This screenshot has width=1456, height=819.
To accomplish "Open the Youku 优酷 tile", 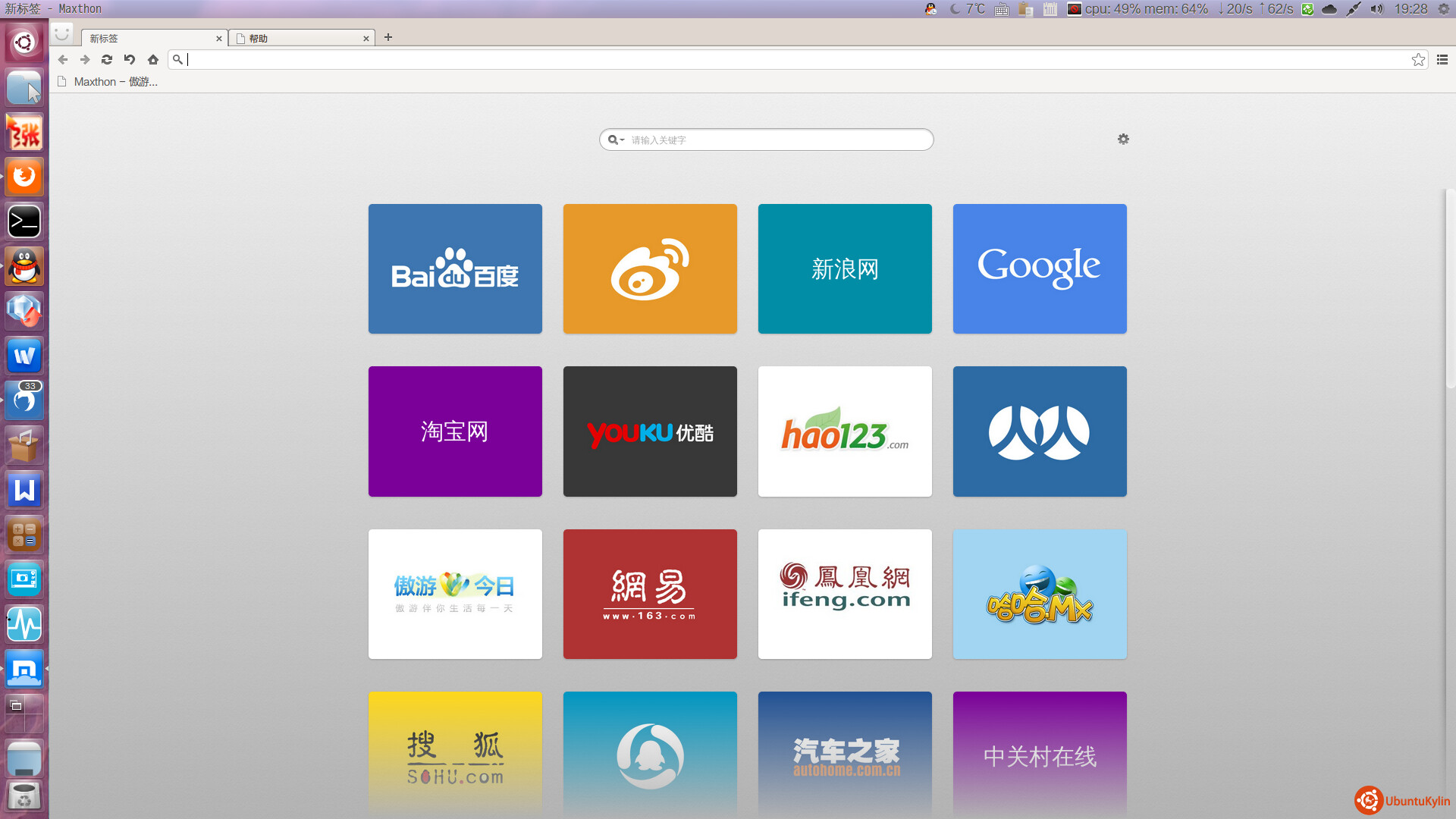I will pyautogui.click(x=650, y=431).
